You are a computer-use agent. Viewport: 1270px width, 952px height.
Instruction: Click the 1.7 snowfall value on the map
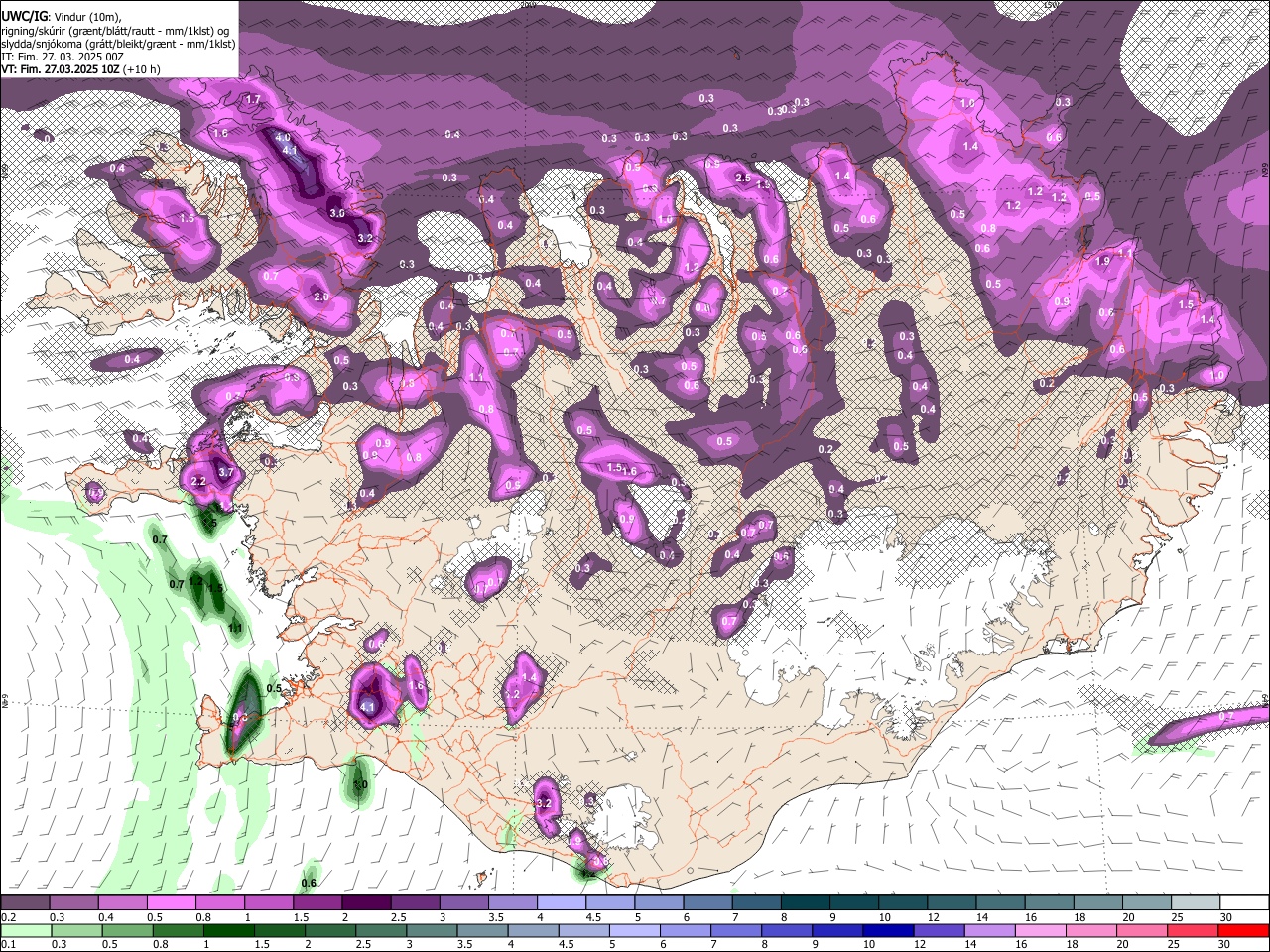point(253,100)
